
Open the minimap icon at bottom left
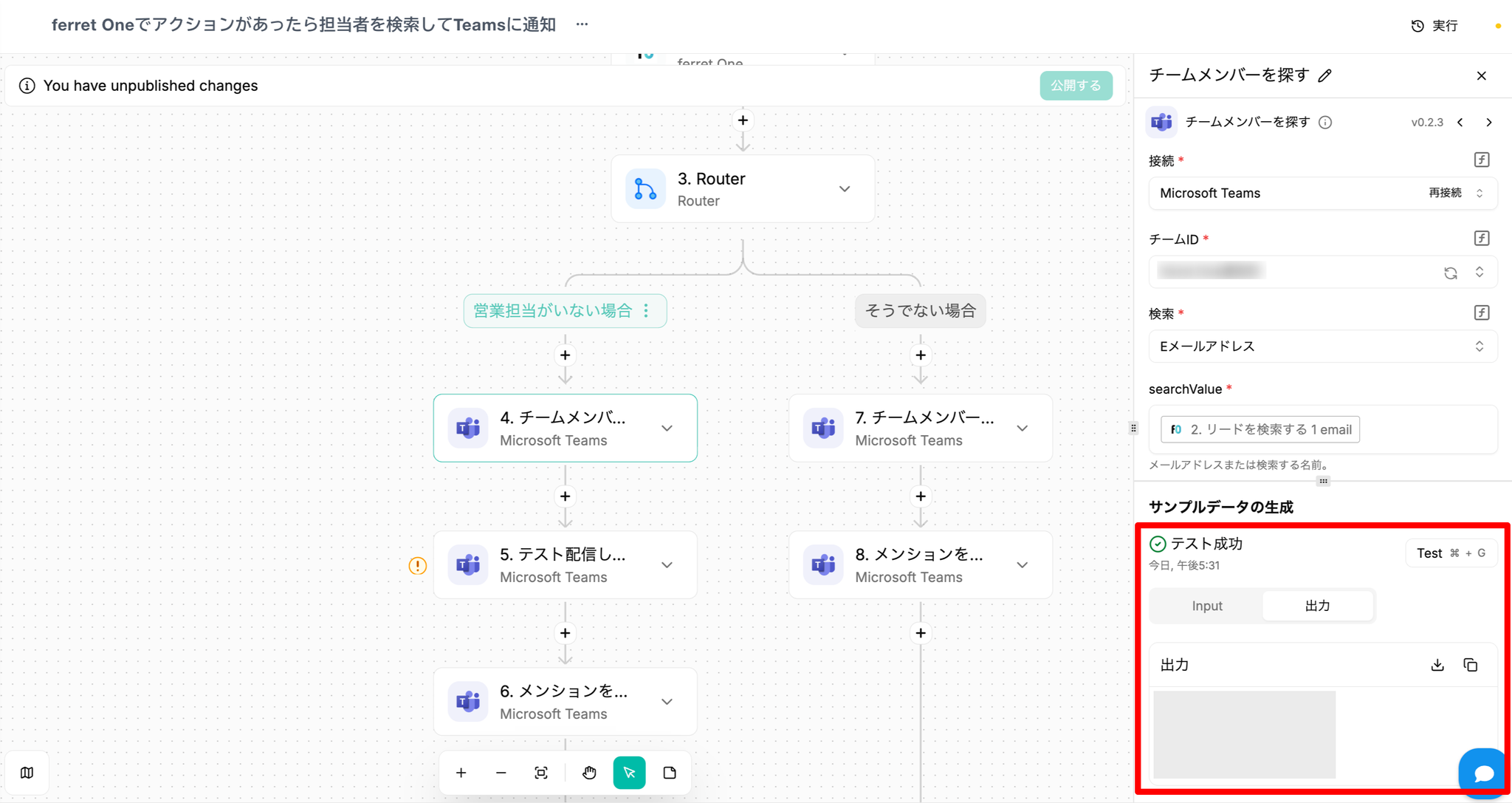[27, 773]
